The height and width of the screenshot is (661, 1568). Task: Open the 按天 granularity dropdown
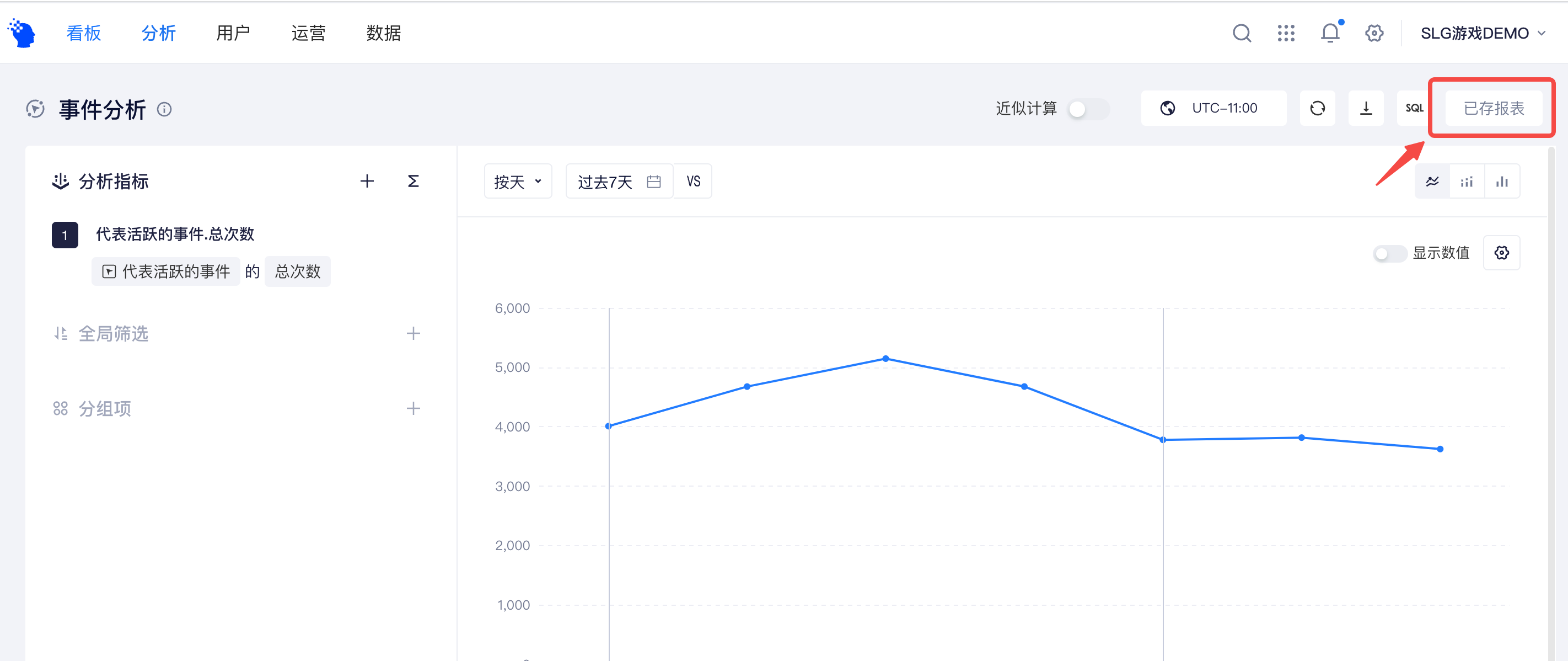pos(518,182)
